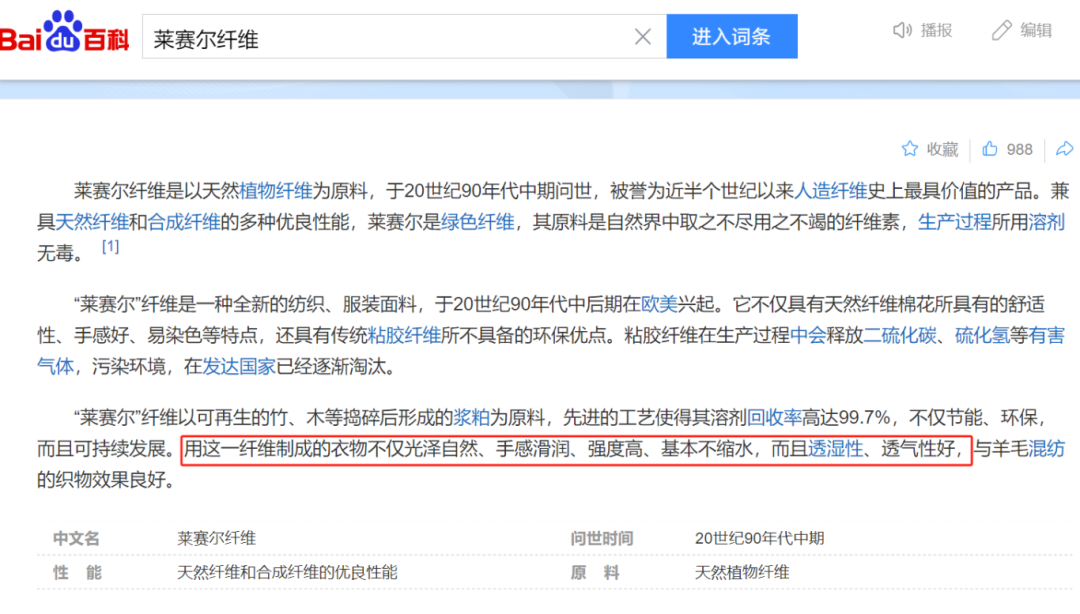Open the 欧美 link

[659, 304]
